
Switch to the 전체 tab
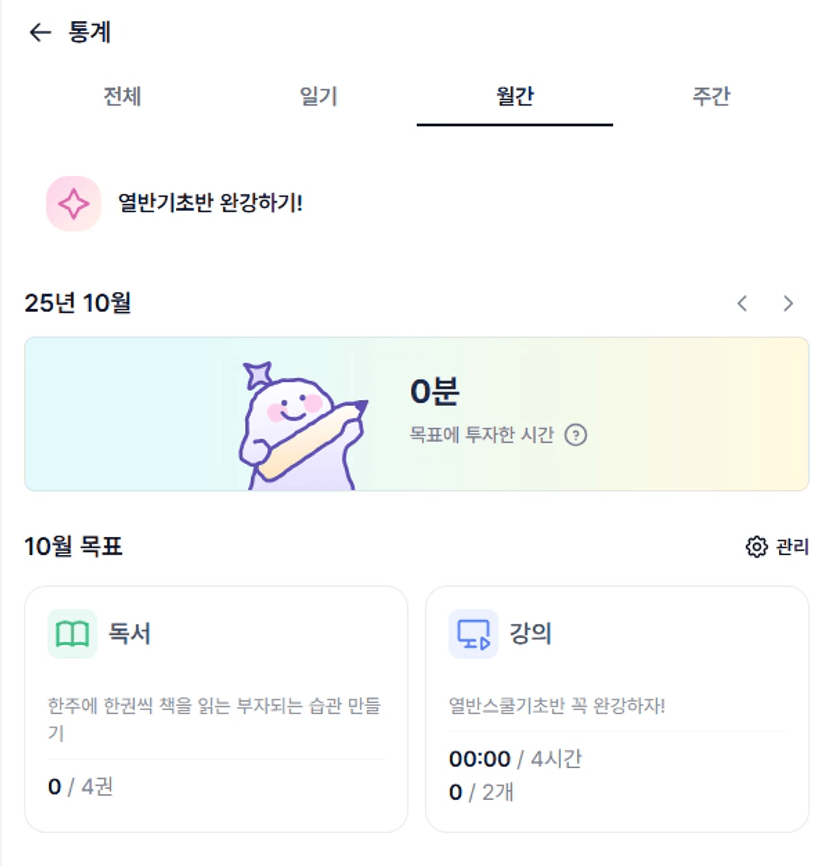click(x=122, y=97)
